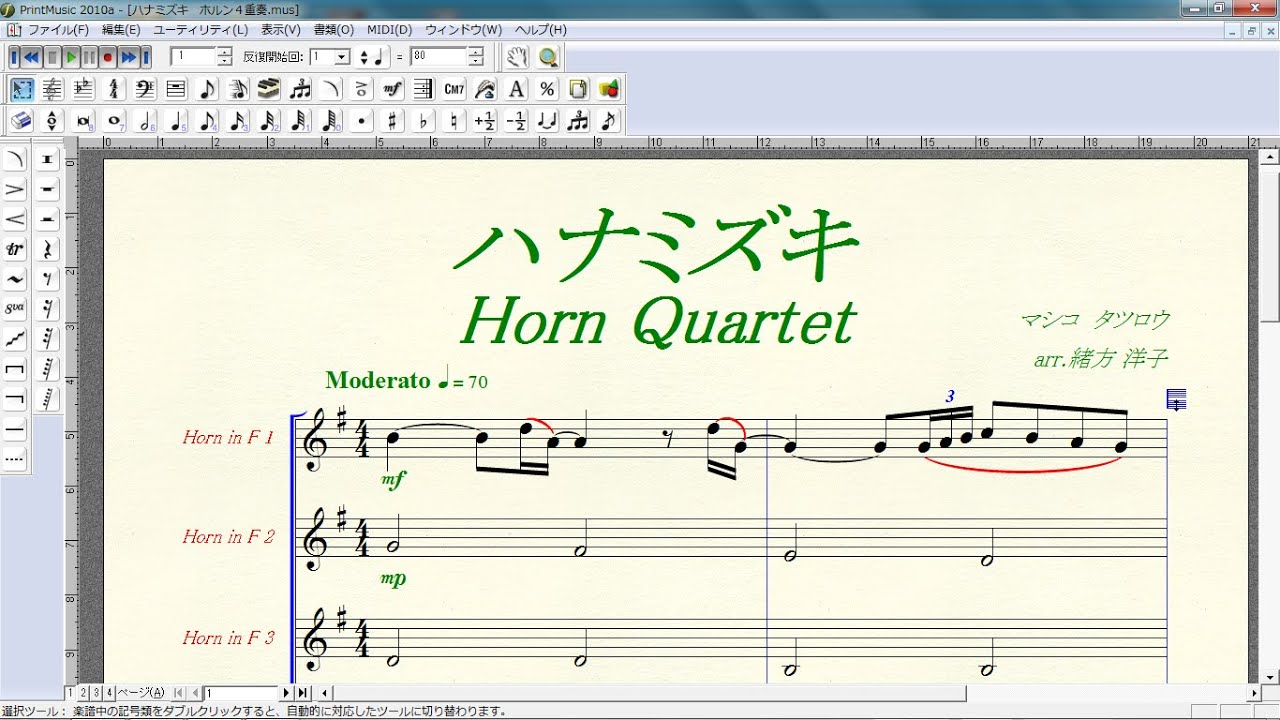Select the Tuplet tool
Viewport: 1280px width, 720px height.
click(300, 89)
